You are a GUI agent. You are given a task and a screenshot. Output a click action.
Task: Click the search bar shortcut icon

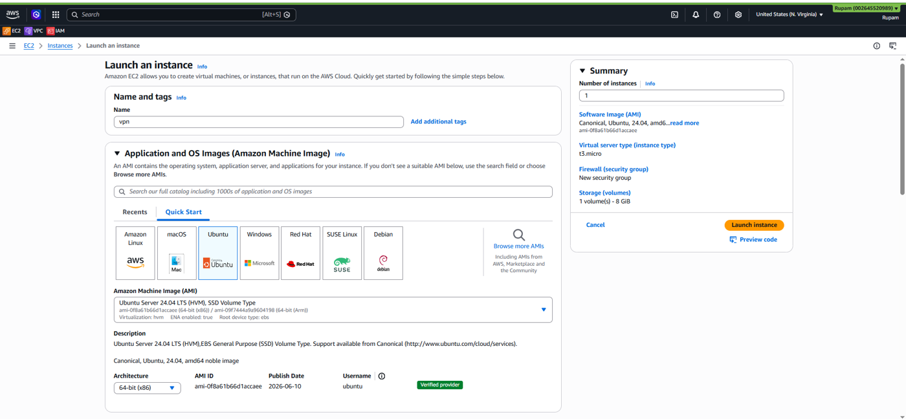tap(287, 14)
